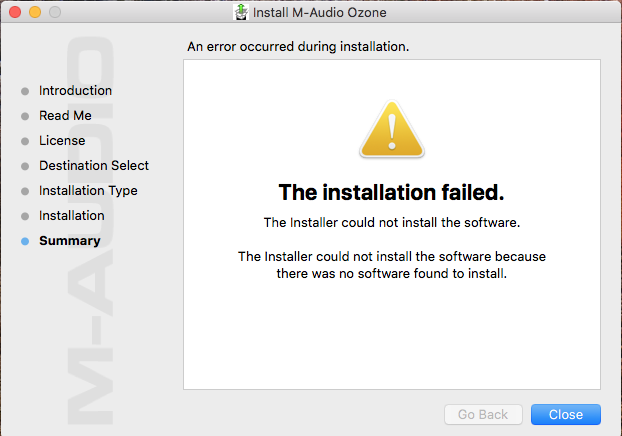622x436 pixels.
Task: Click the yellow warning triangle icon
Action: pos(392,130)
